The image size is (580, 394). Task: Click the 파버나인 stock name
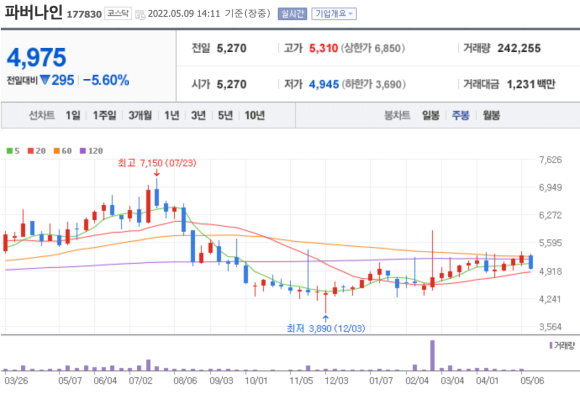point(33,13)
